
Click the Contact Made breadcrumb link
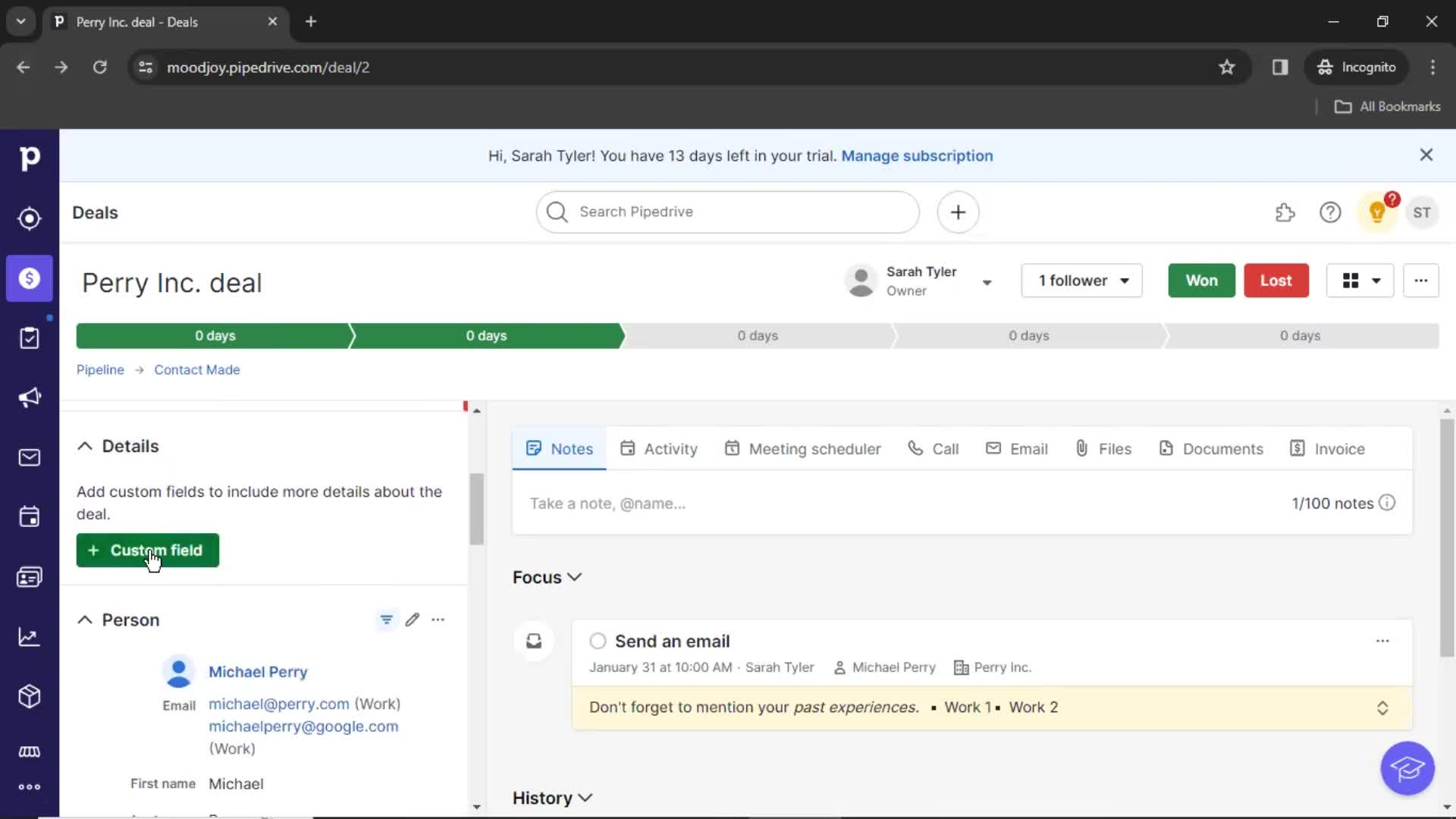tap(197, 369)
